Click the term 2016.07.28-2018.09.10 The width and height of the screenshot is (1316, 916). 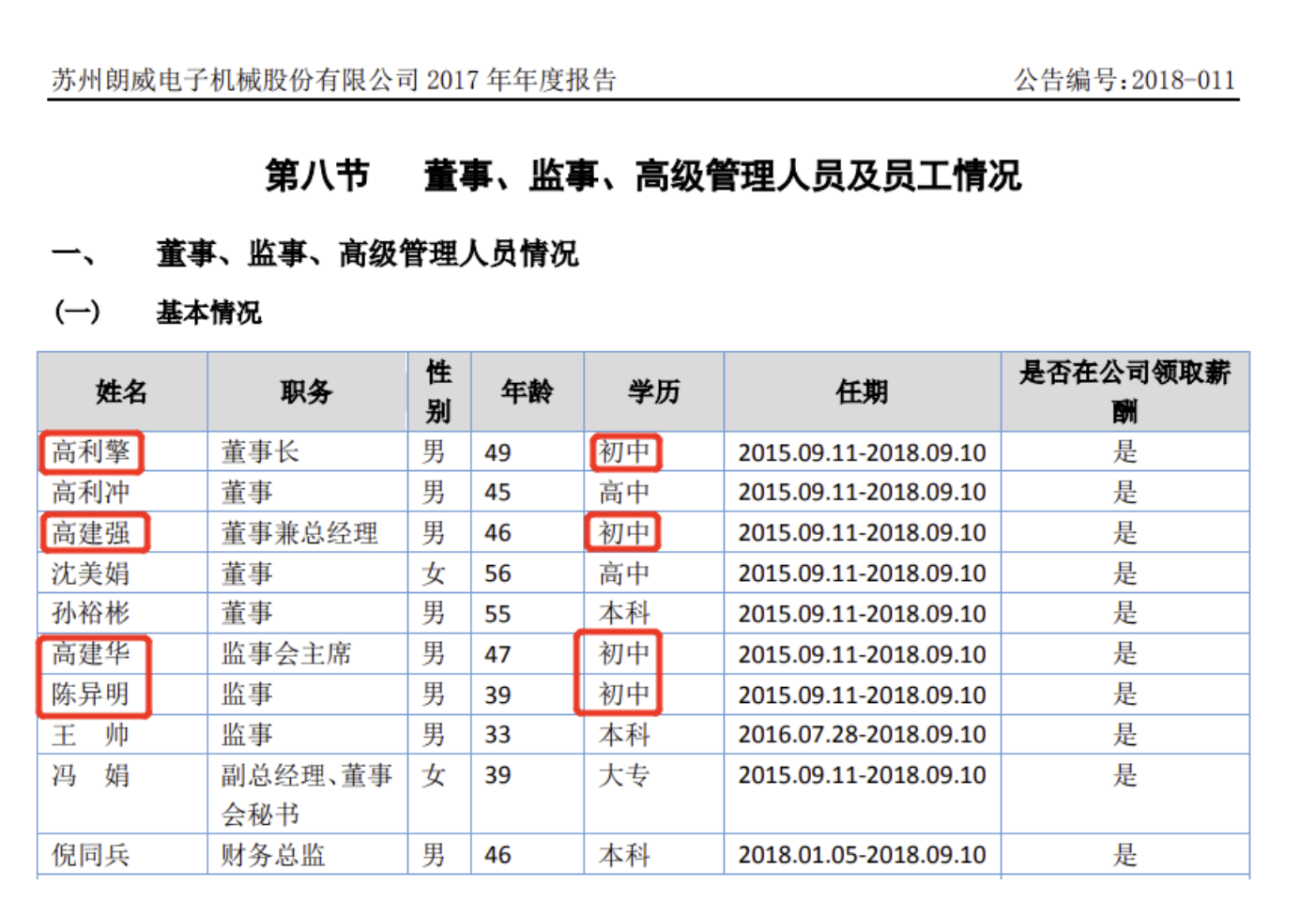click(862, 735)
